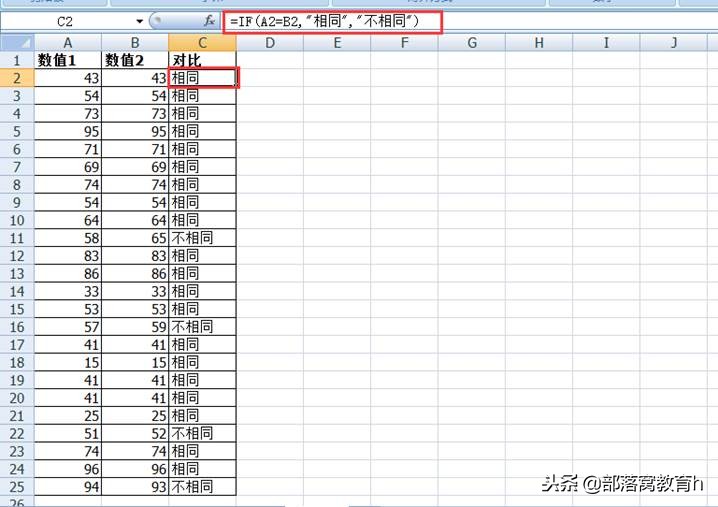Select row 5 header
Image resolution: width=718 pixels, height=507 pixels.
(17, 131)
